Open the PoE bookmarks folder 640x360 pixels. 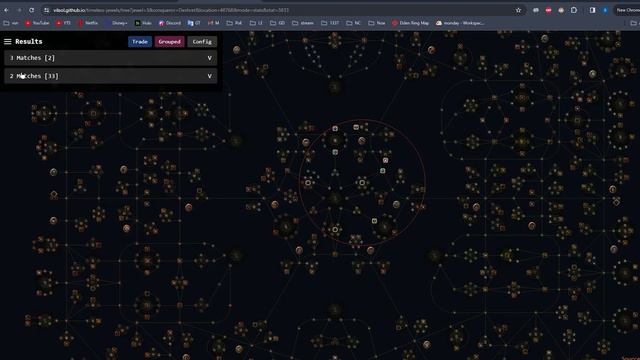[234, 23]
